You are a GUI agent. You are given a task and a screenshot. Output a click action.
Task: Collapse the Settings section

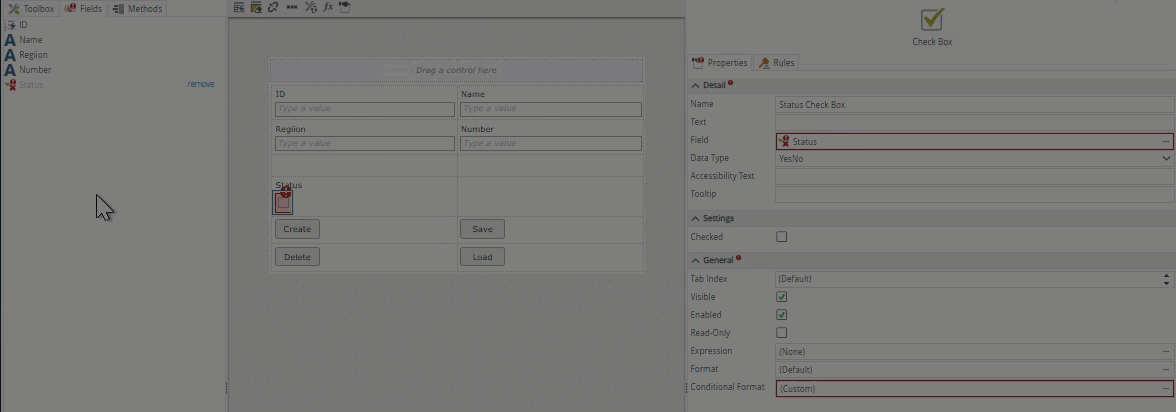[x=696, y=218]
